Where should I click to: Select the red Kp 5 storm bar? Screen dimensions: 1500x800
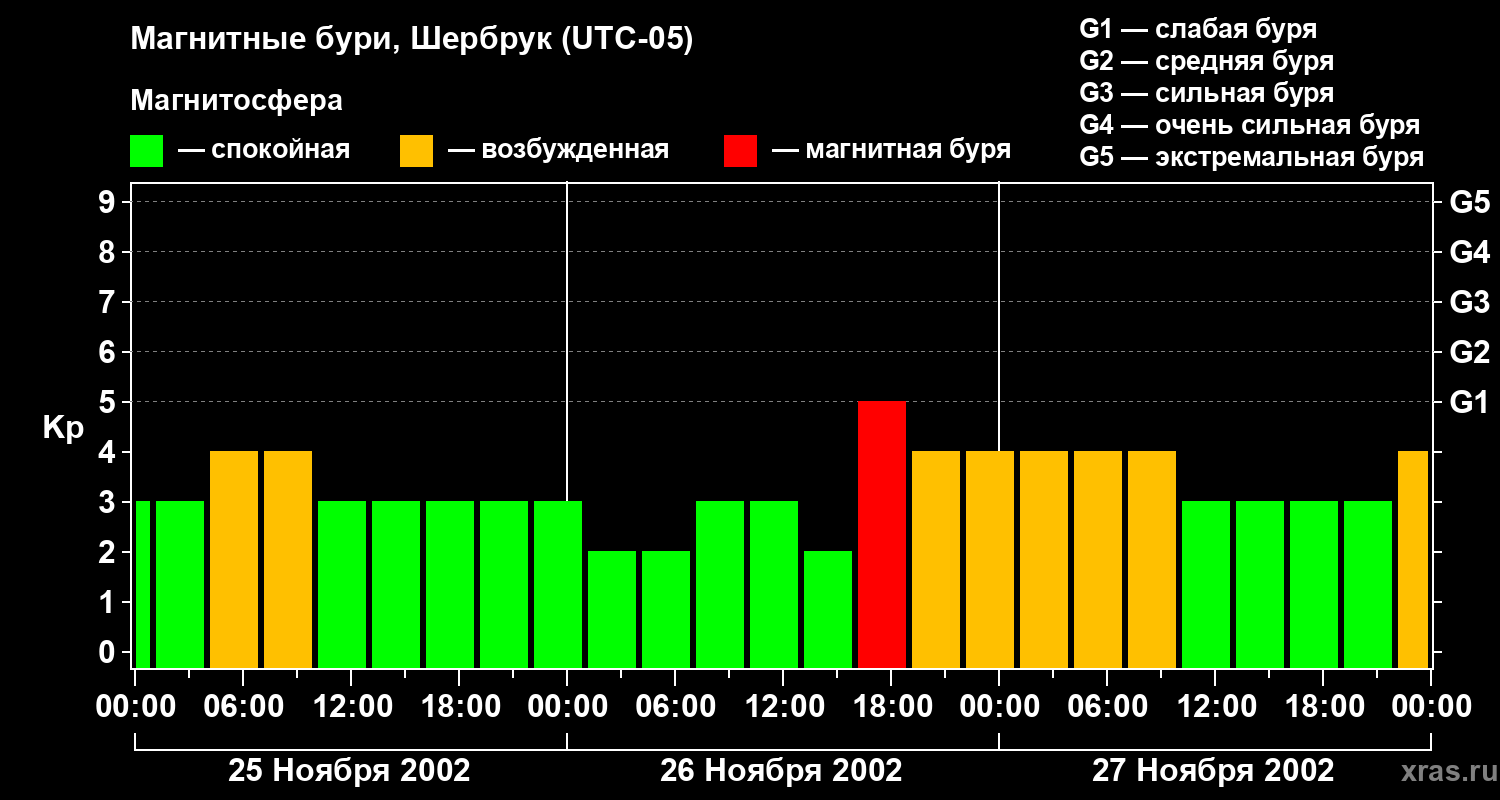coord(882,535)
